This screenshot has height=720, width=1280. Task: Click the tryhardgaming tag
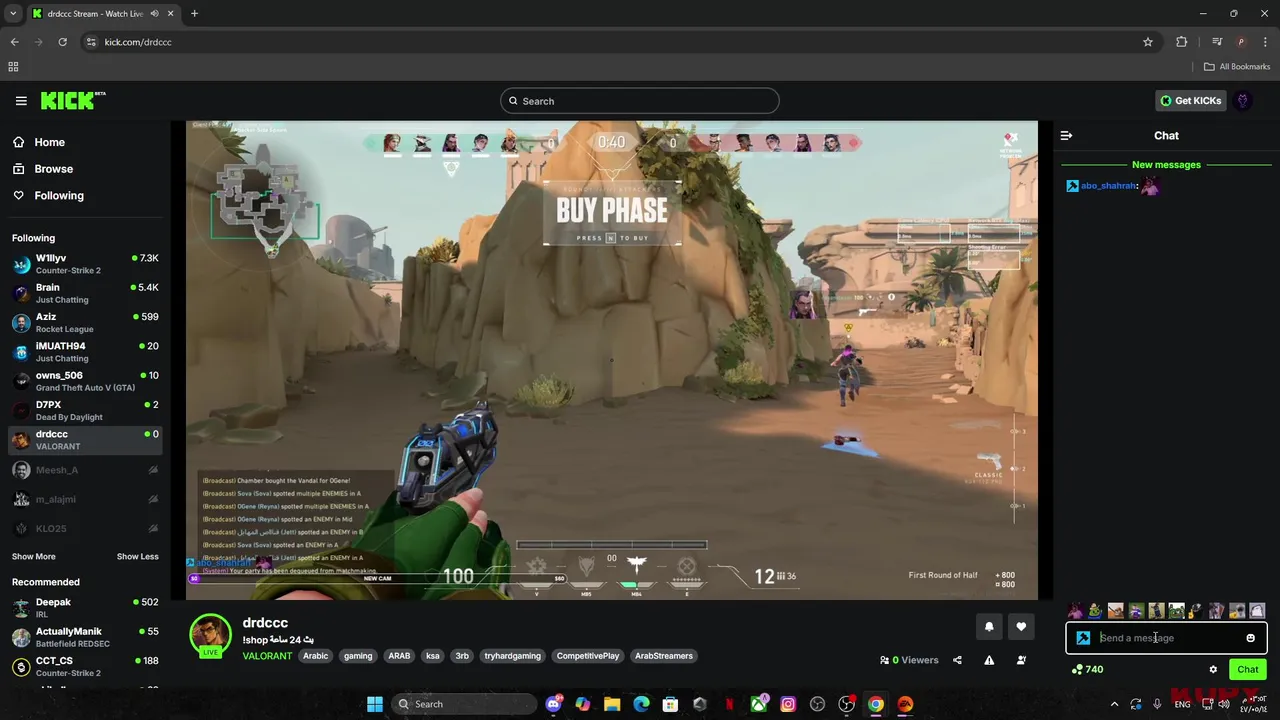(x=512, y=656)
